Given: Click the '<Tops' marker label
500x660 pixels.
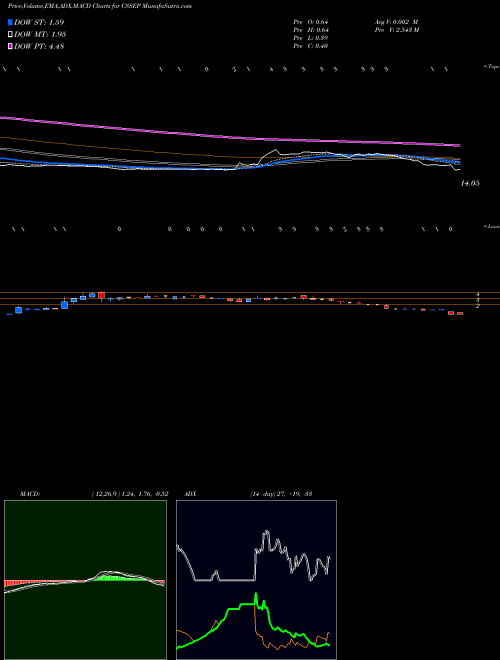Looking at the screenshot, I should tap(491, 67).
